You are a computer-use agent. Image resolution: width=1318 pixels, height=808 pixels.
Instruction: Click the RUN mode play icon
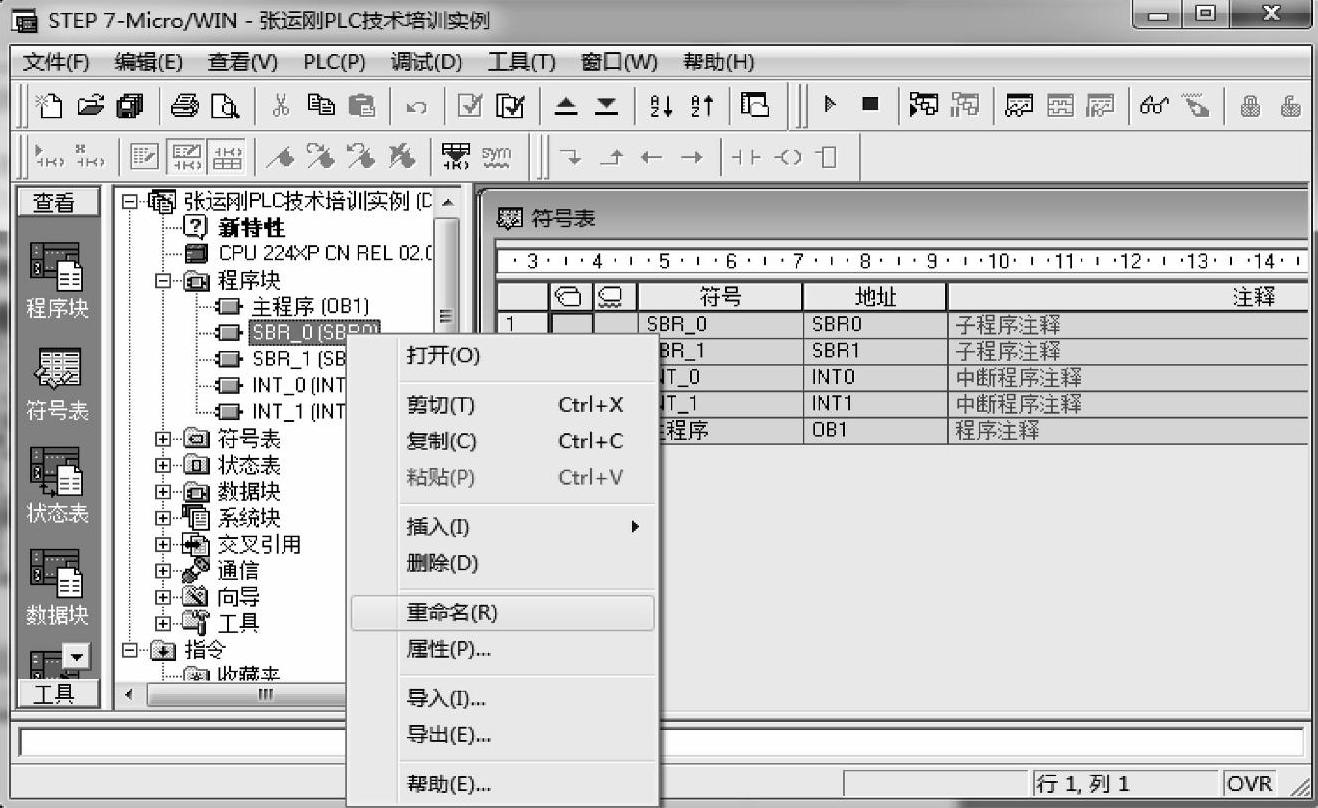tap(829, 105)
